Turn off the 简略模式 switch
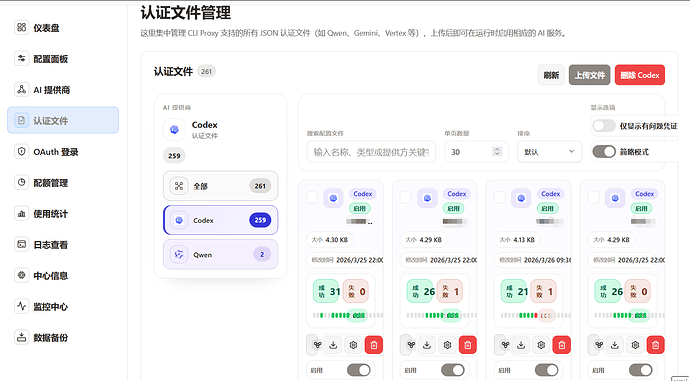Image resolution: width=690 pixels, height=381 pixels. pyautogui.click(x=604, y=152)
